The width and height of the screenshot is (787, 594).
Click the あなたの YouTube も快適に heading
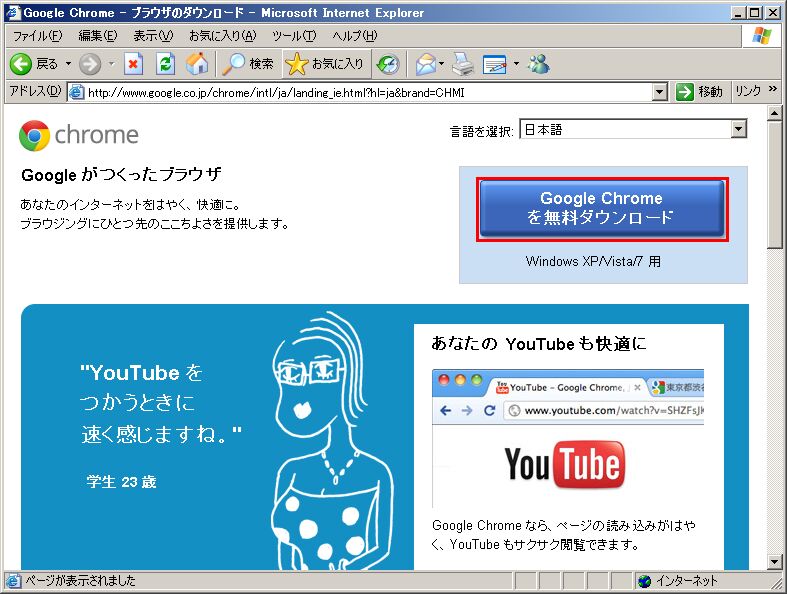[x=539, y=344]
